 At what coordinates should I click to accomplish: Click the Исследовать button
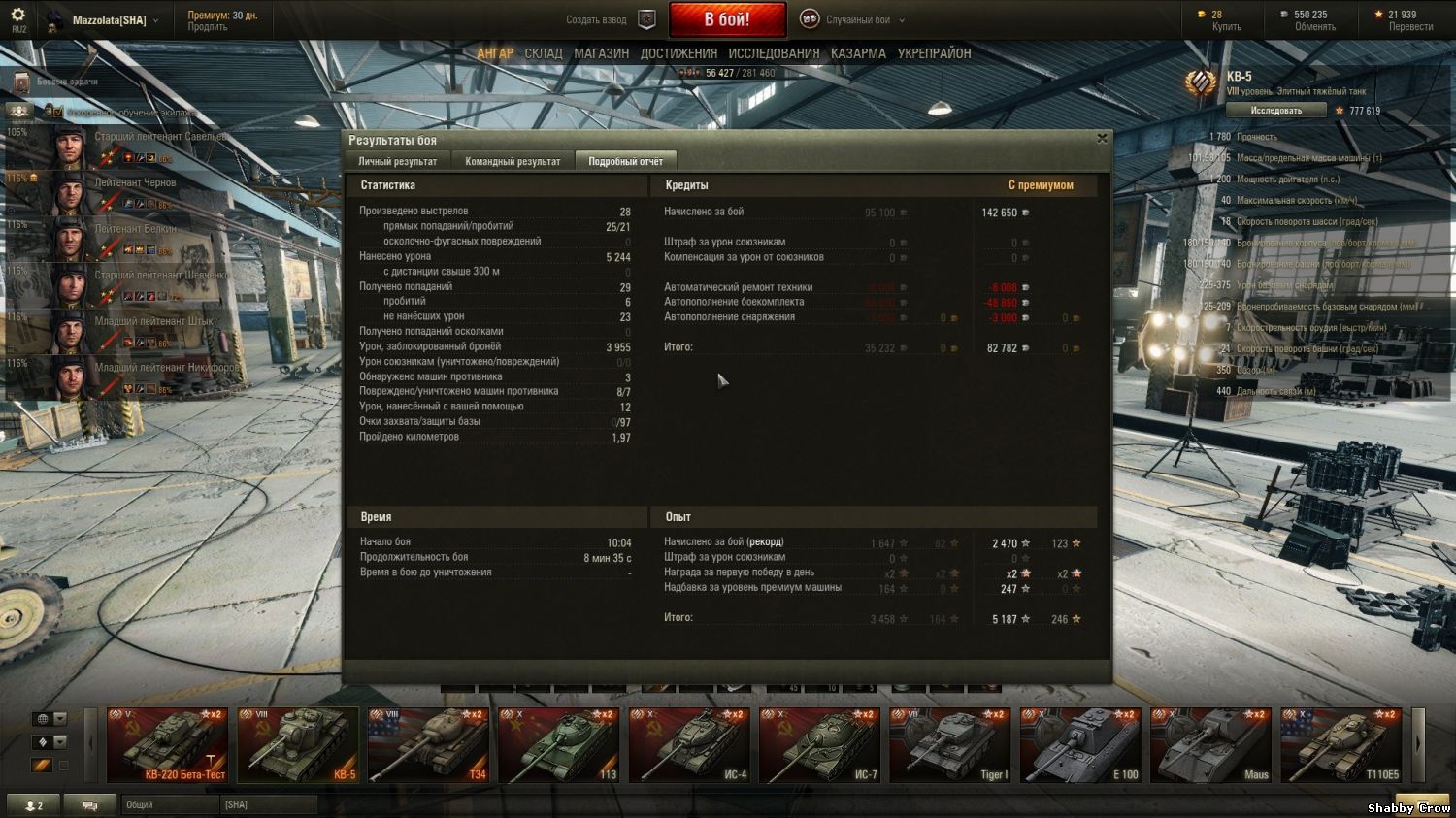click(1275, 111)
